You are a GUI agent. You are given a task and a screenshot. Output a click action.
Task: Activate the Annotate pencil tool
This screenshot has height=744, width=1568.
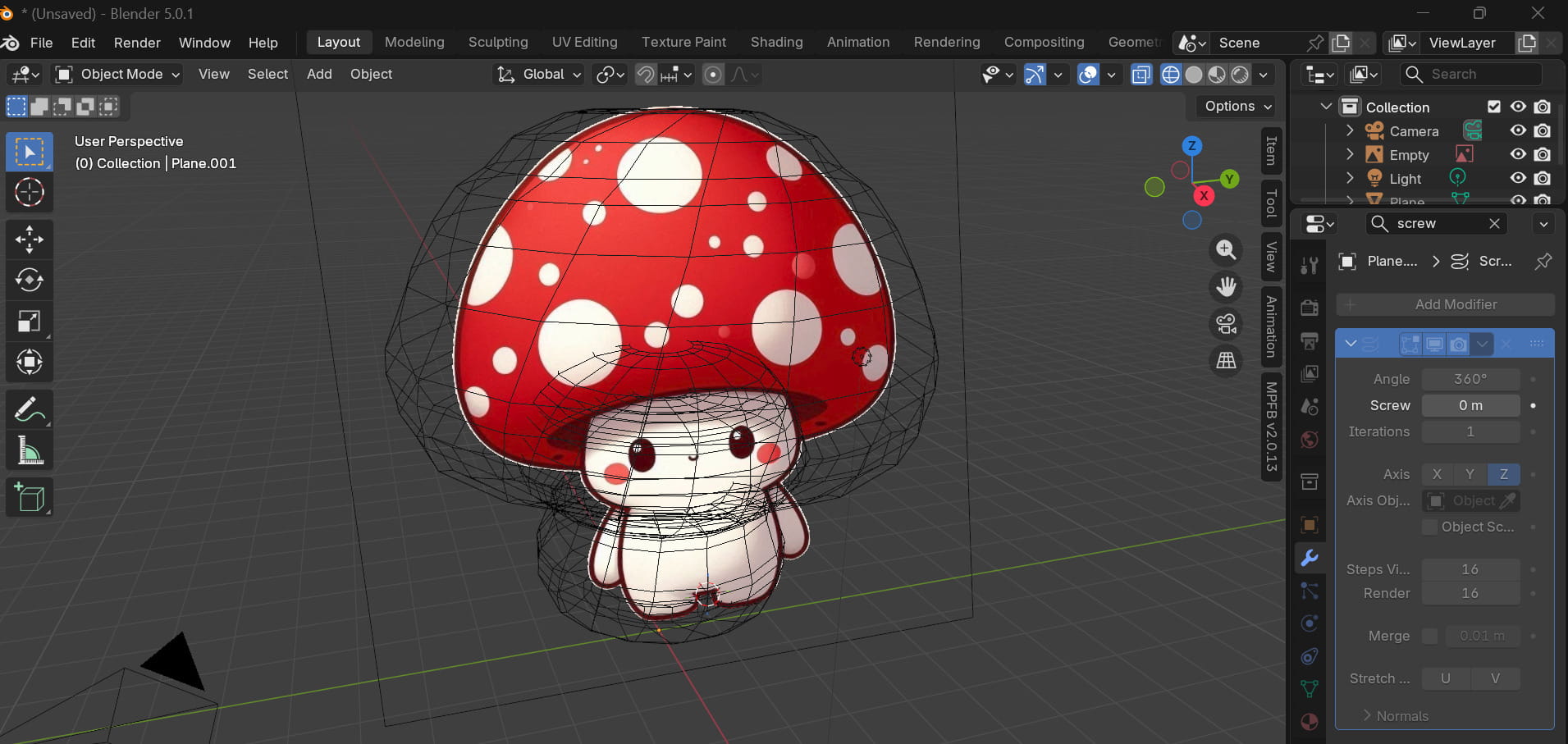(30, 409)
